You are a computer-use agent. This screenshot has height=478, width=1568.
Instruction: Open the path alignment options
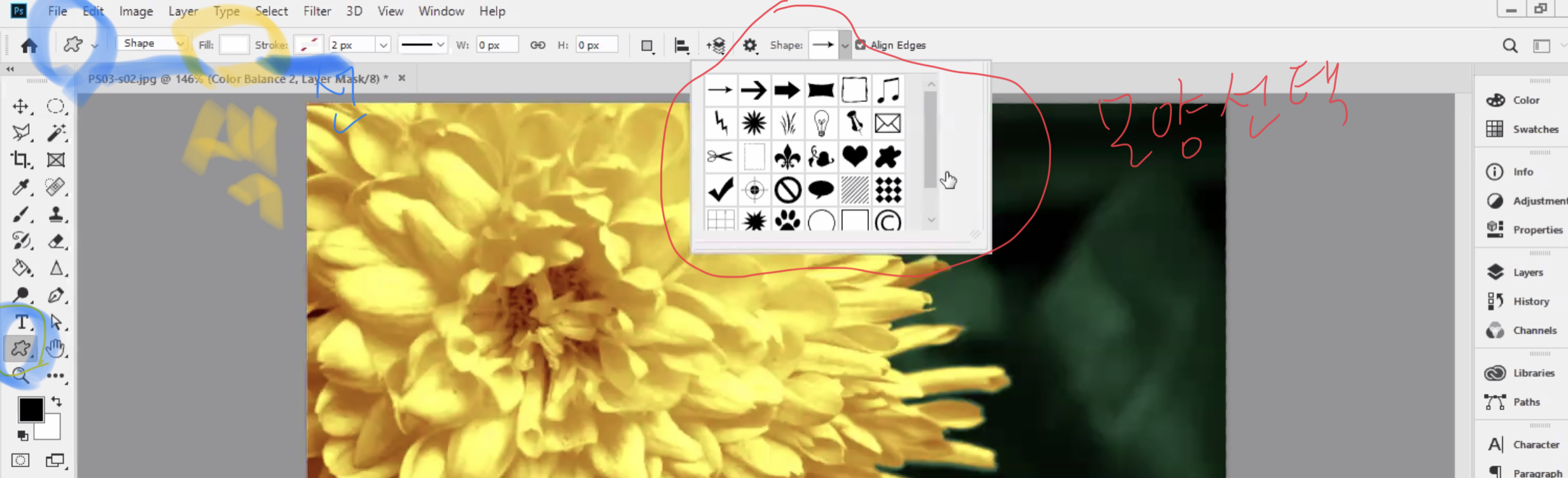[682, 46]
